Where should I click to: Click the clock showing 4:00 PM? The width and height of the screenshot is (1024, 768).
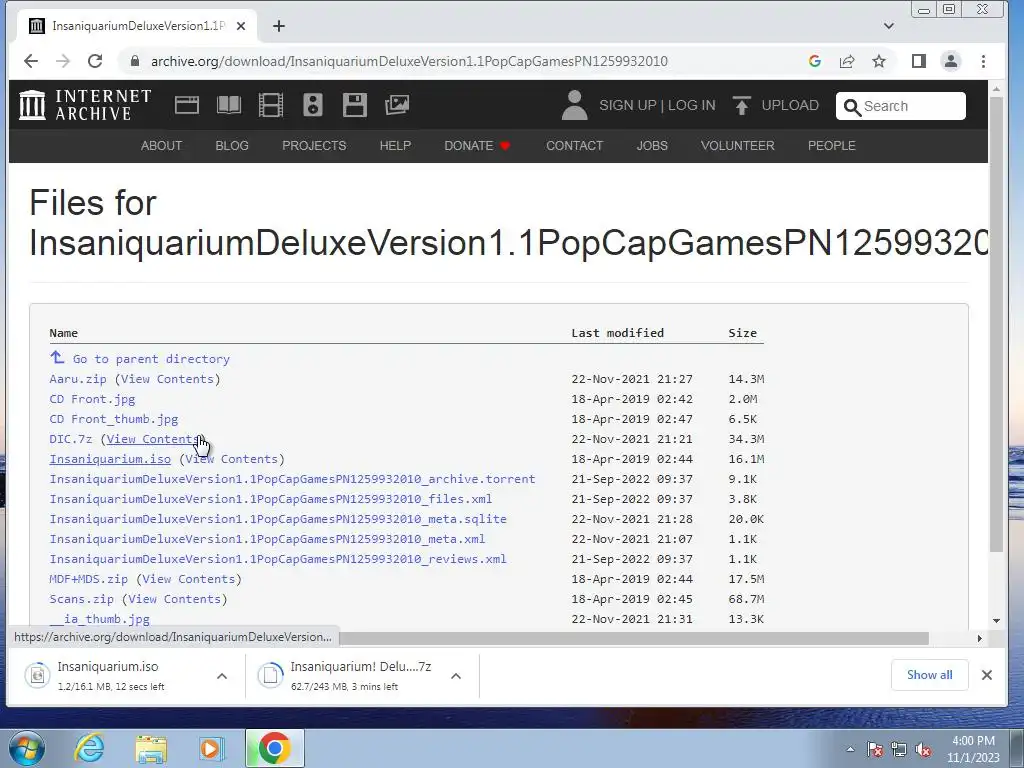coord(973,741)
